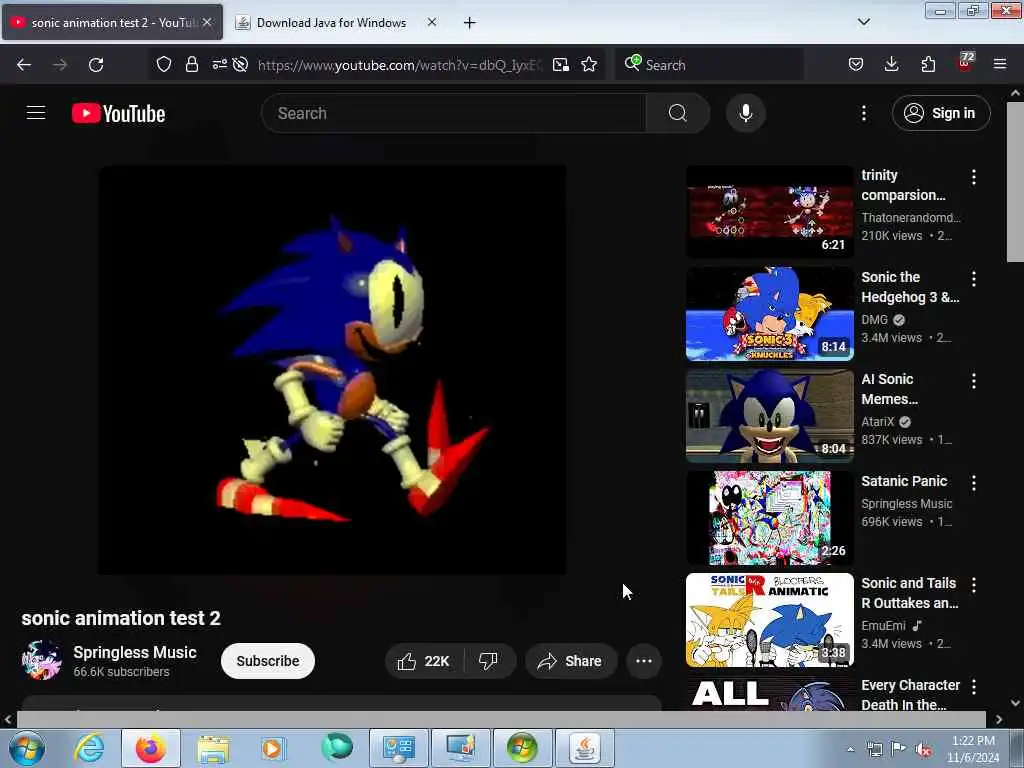This screenshot has width=1024, height=768.
Task: Click the horizontal scrollbar at page bottom
Action: [501, 719]
